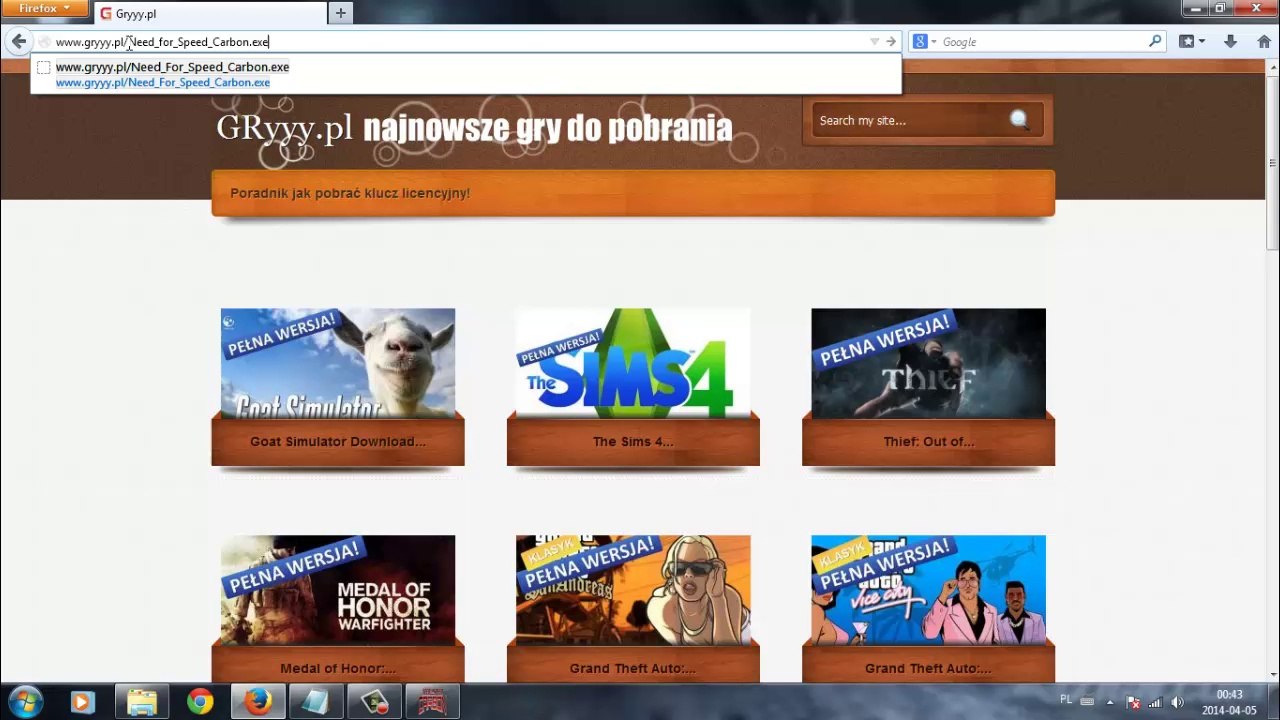The height and width of the screenshot is (720, 1280).
Task: Open the network signal tray icon
Action: (1156, 702)
